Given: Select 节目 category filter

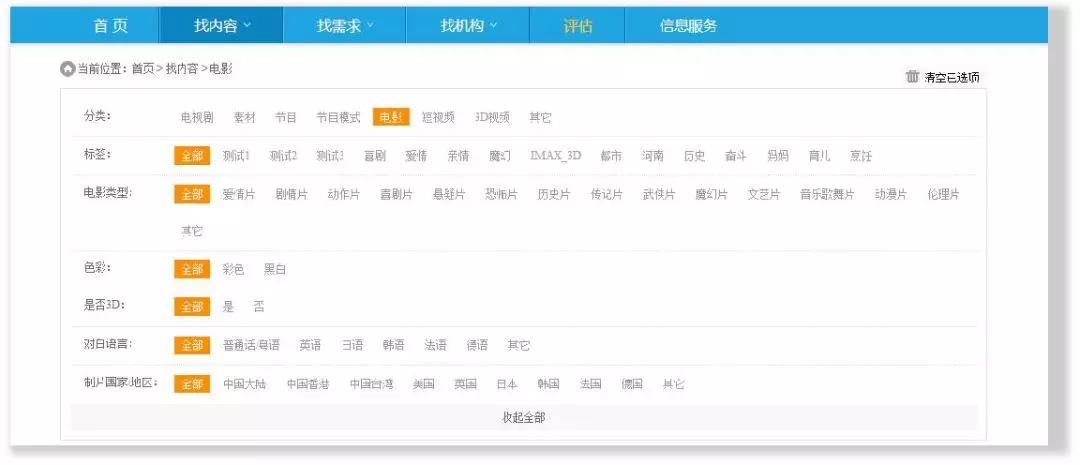Looking at the screenshot, I should tap(286, 118).
